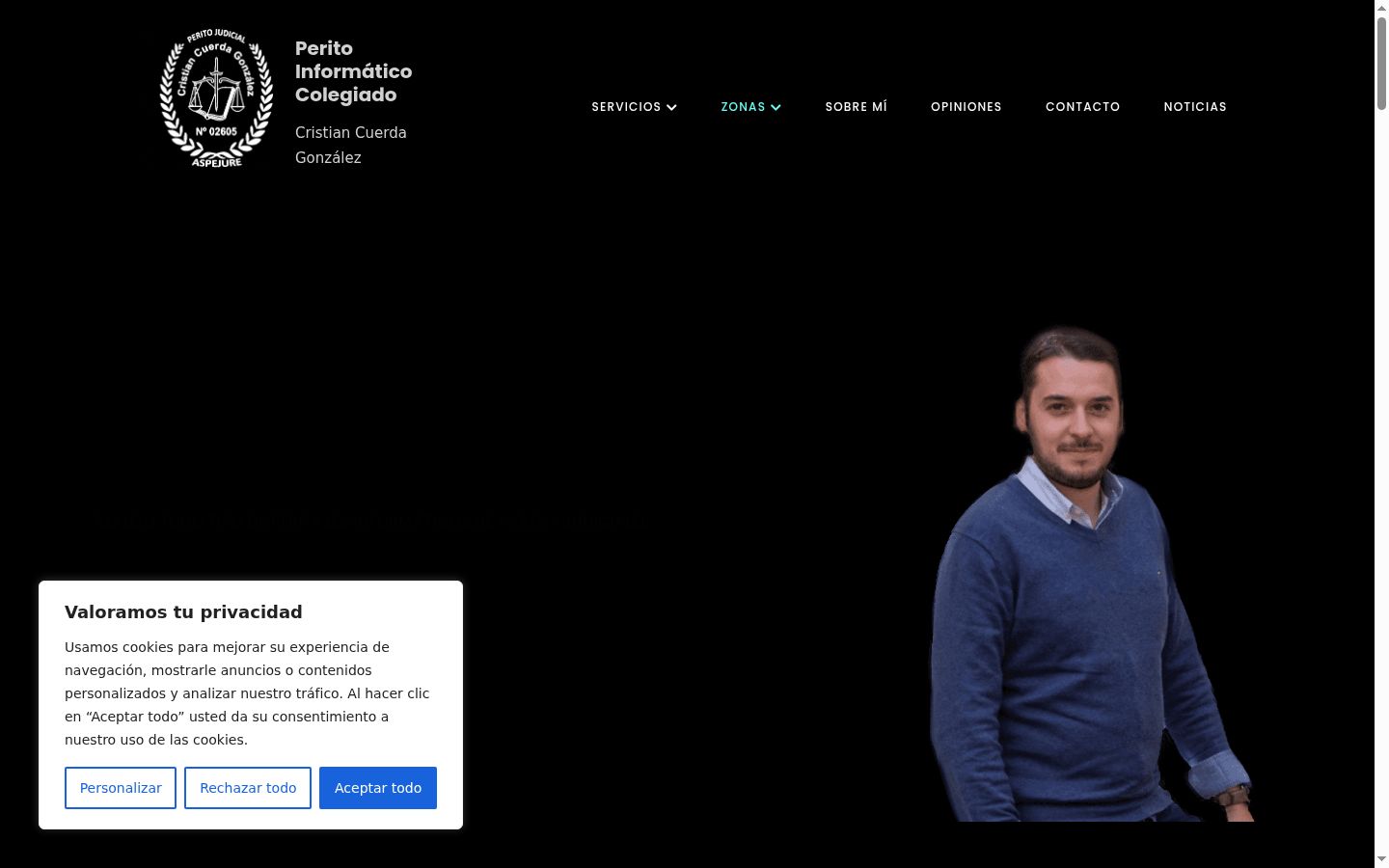Open the Noticias section
The width and height of the screenshot is (1389, 868).
[1195, 107]
